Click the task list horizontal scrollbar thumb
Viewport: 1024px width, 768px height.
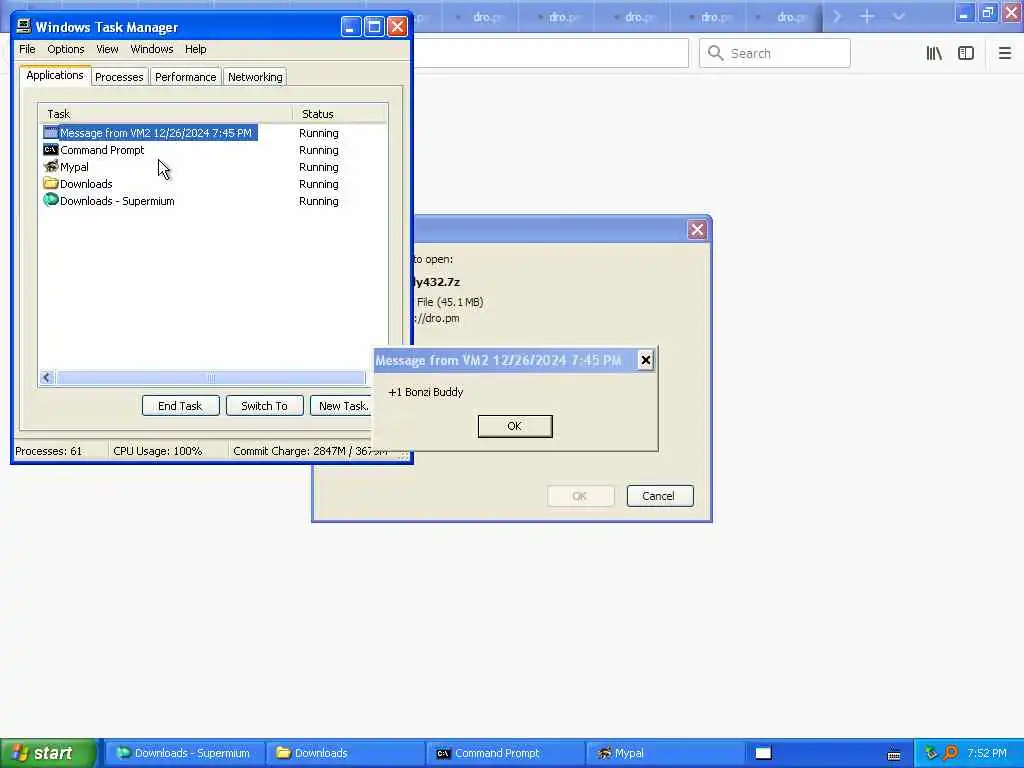211,377
